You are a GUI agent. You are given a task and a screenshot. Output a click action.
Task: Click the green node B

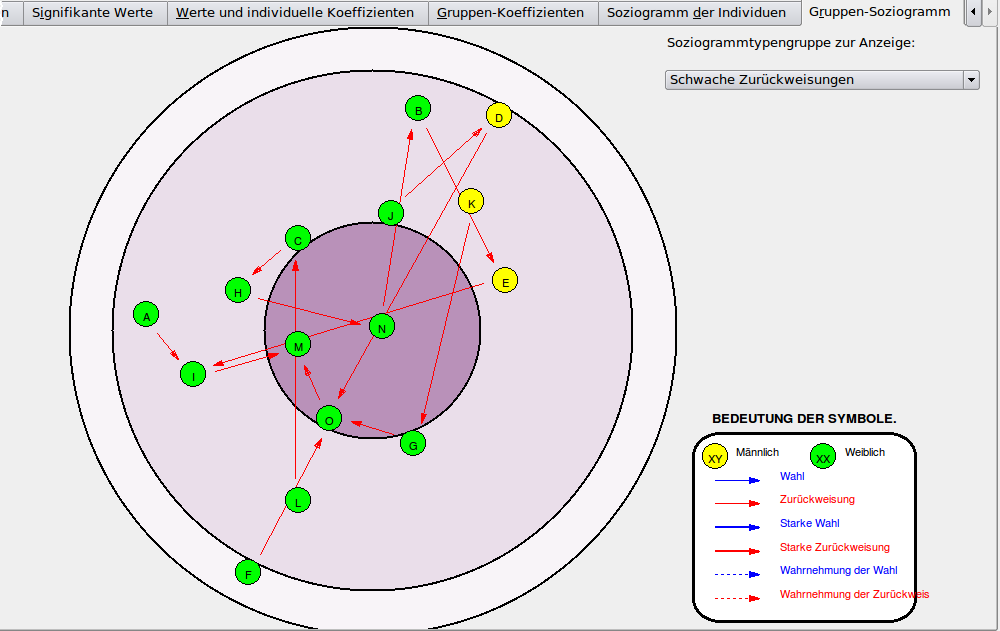tap(418, 109)
